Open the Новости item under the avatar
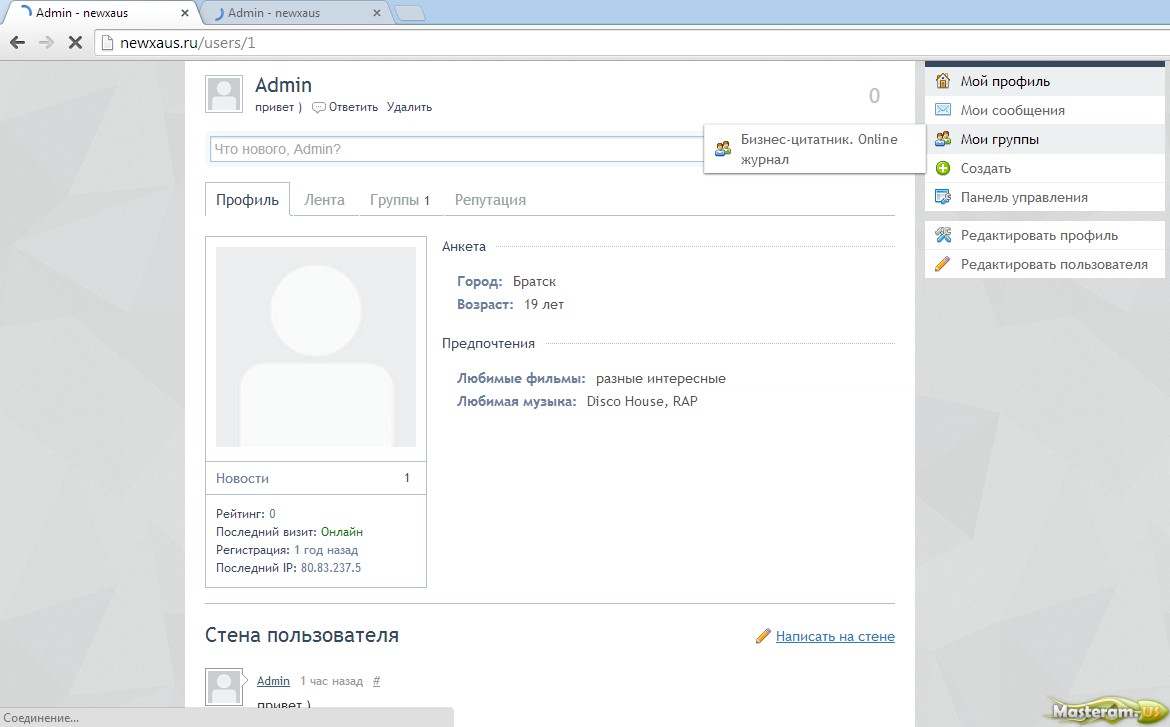The image size is (1170, 727). tap(243, 478)
